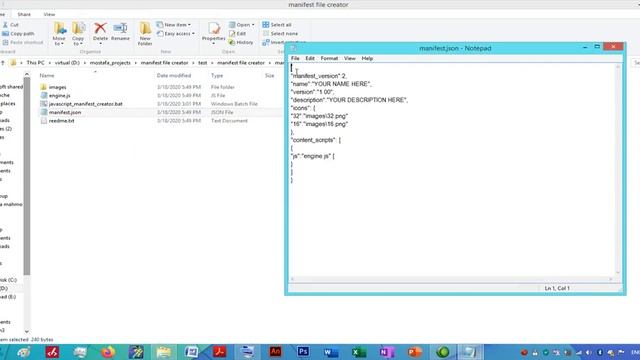Image resolution: width=640 pixels, height=360 pixels.
Task: Click the engine.js file icon
Action: tap(44, 96)
